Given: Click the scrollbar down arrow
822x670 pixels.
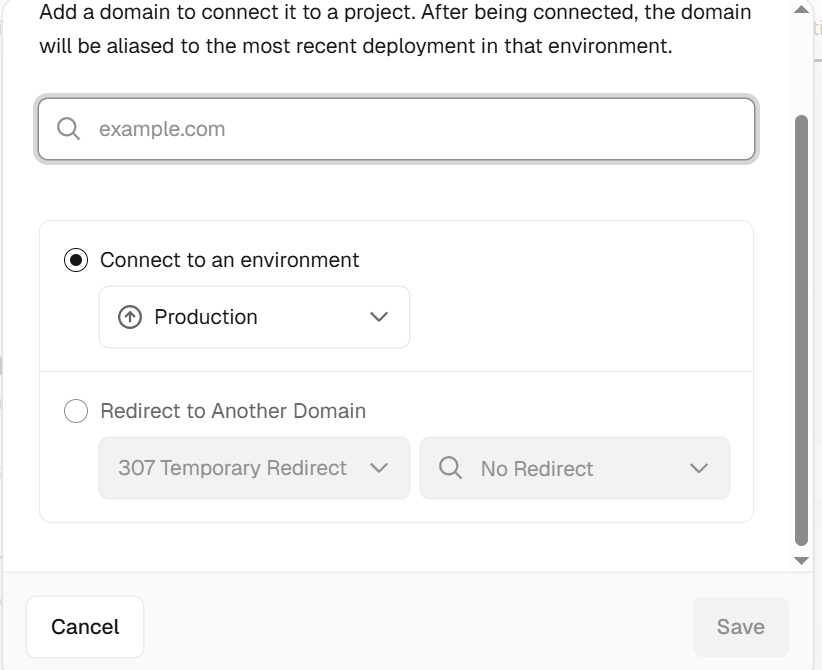Looking at the screenshot, I should coord(801,561).
